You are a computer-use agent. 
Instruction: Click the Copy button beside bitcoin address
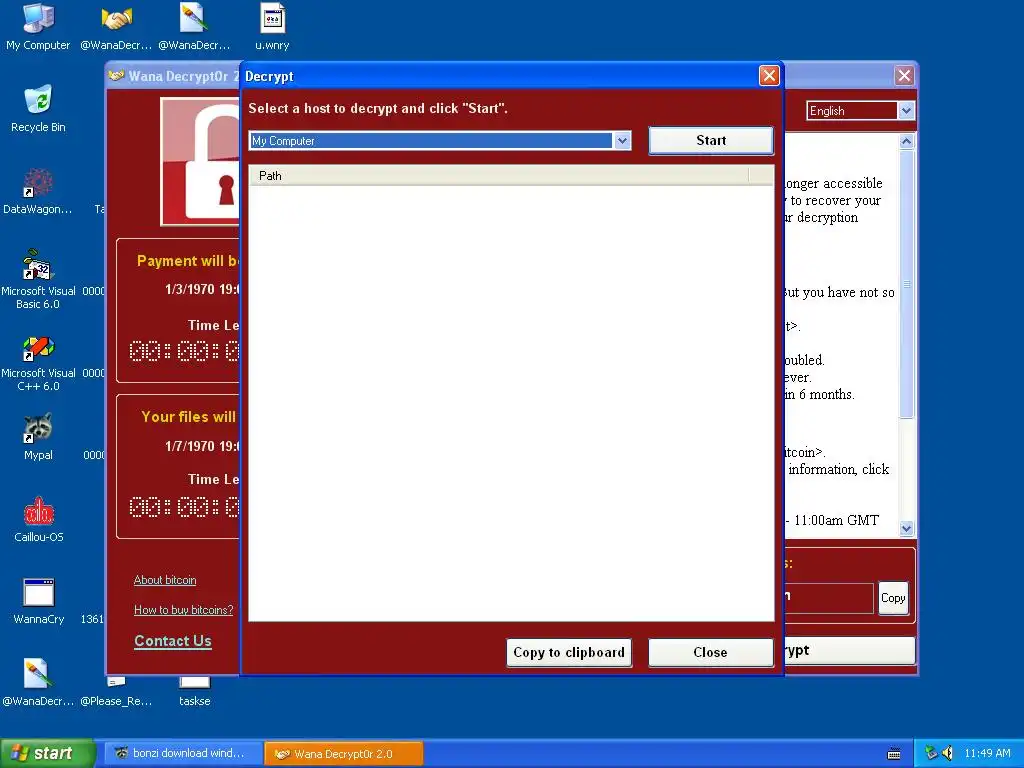click(x=893, y=598)
